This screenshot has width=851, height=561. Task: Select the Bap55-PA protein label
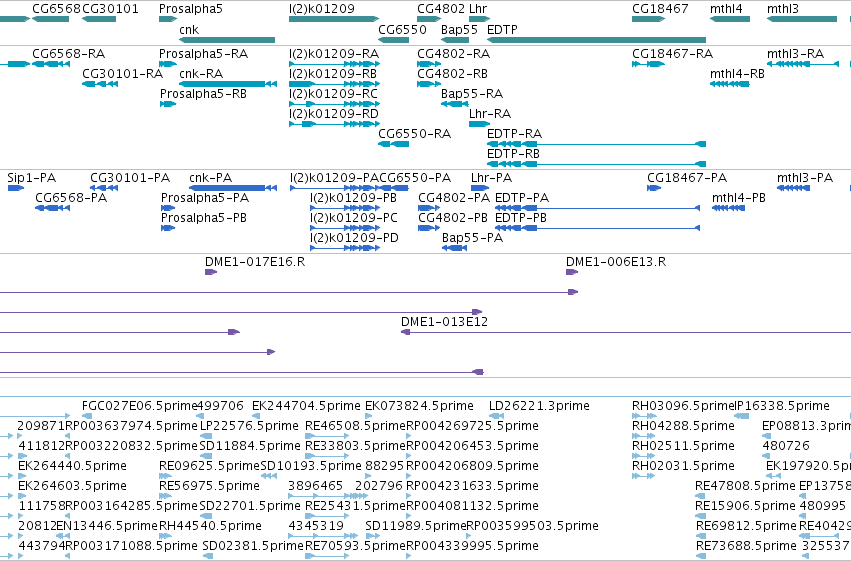click(x=473, y=238)
